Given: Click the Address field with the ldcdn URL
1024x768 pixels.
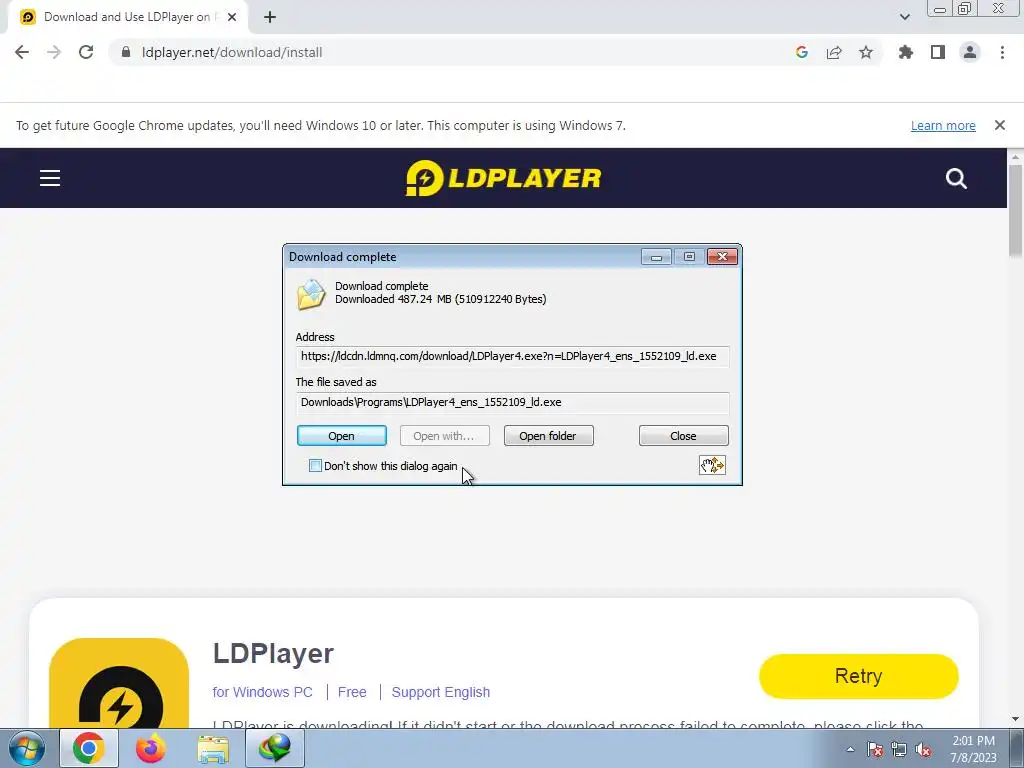Looking at the screenshot, I should (512, 357).
